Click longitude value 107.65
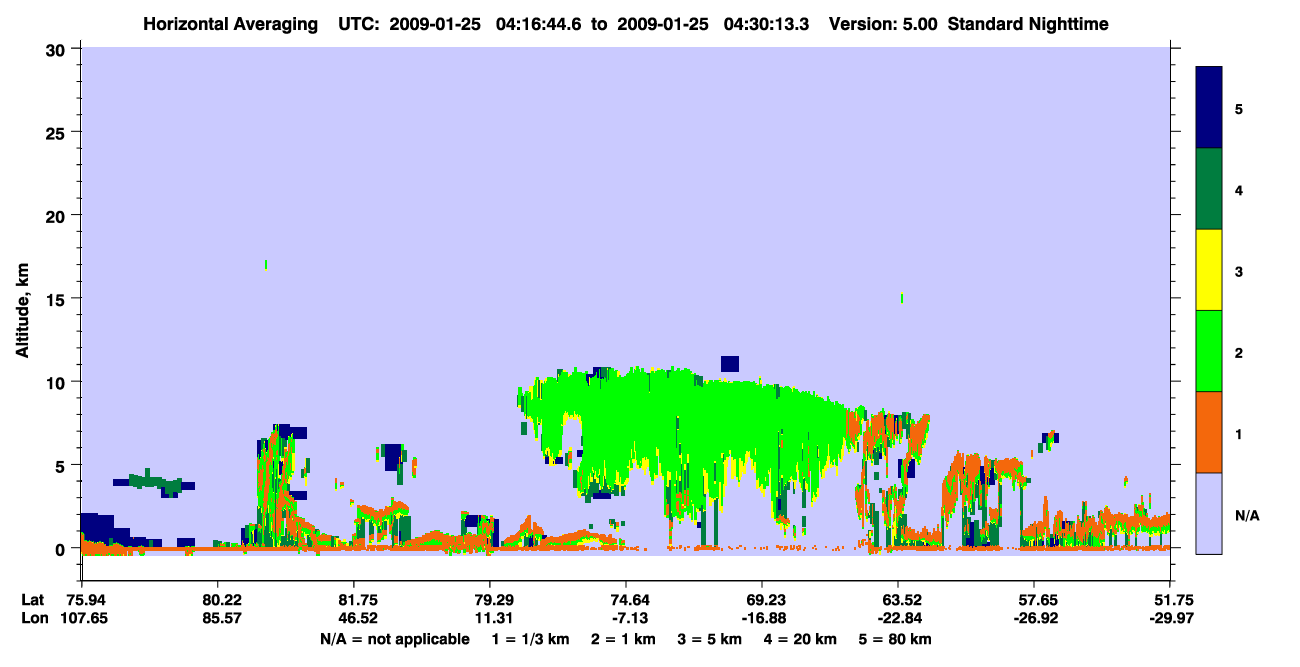 82,618
